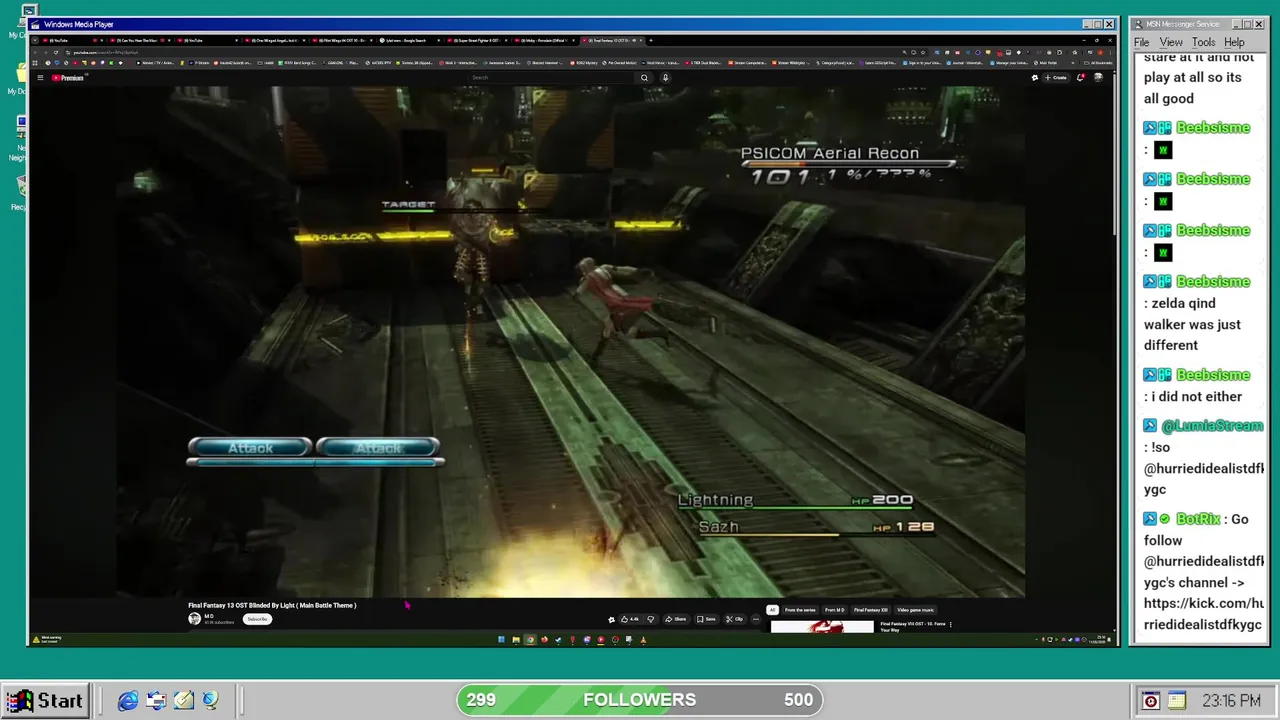Click the Clip button under the video
Image resolution: width=1280 pixels, height=720 pixels.
(x=735, y=619)
